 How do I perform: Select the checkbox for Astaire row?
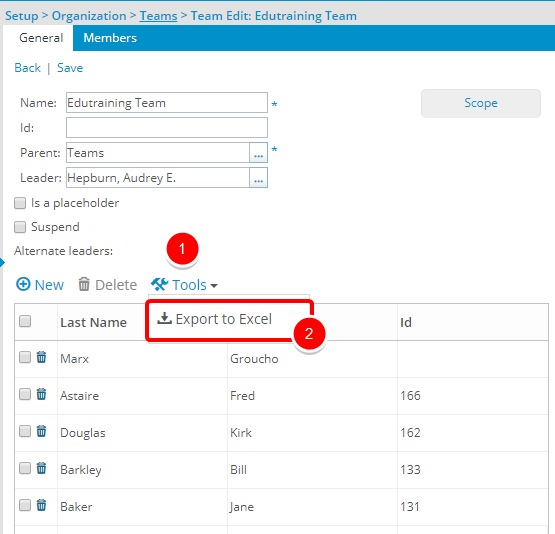(x=25, y=394)
